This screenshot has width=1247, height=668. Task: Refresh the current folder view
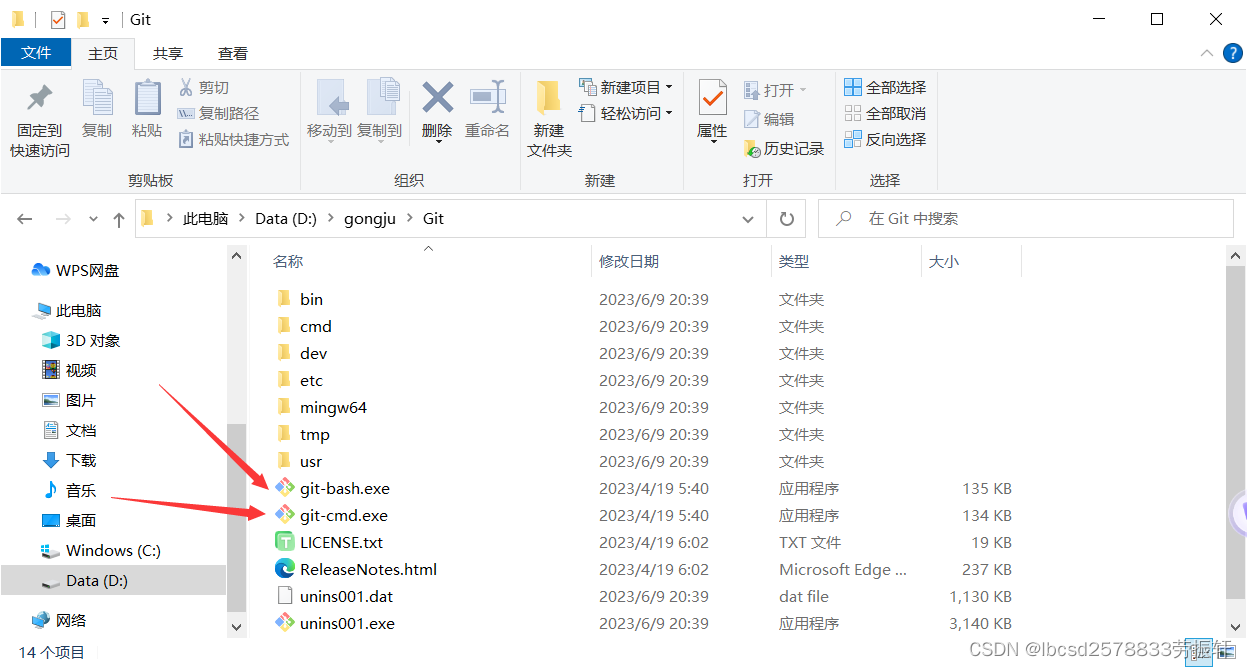click(x=787, y=219)
